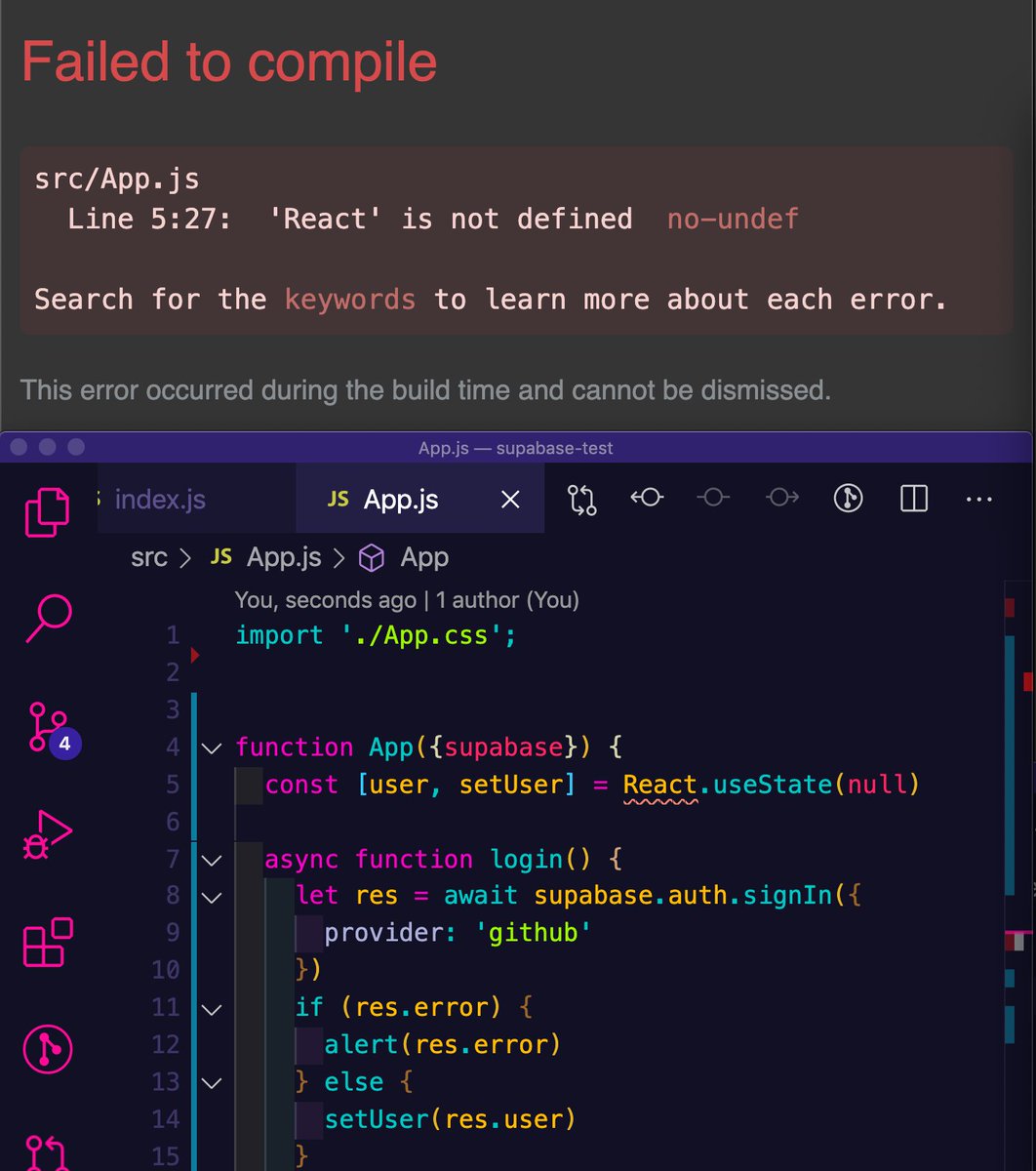Open the GitLens circular git icon panel
The image size is (1036, 1171).
pyautogui.click(x=48, y=1049)
